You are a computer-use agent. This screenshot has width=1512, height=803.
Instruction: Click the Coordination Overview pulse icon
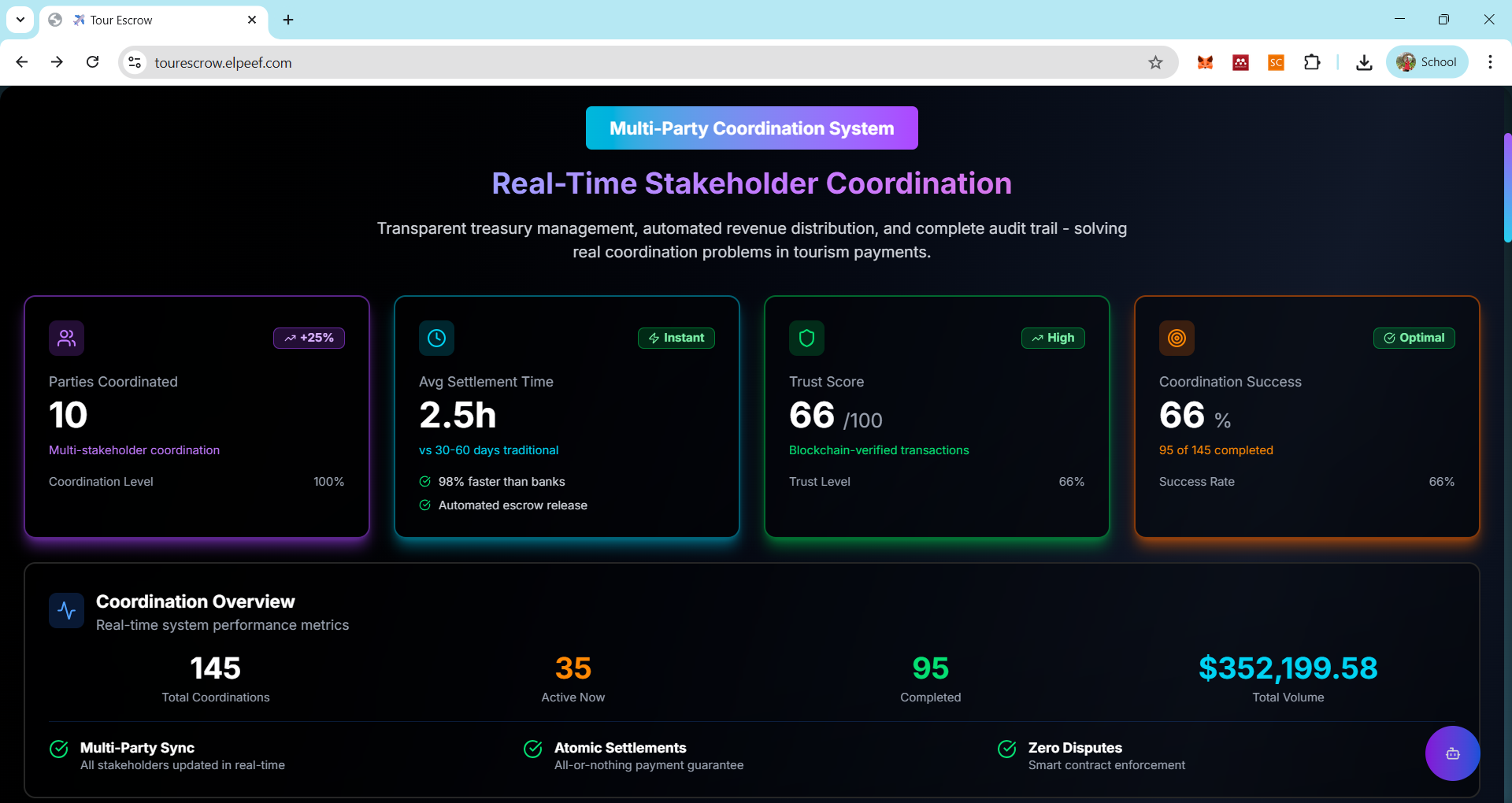coord(66,610)
